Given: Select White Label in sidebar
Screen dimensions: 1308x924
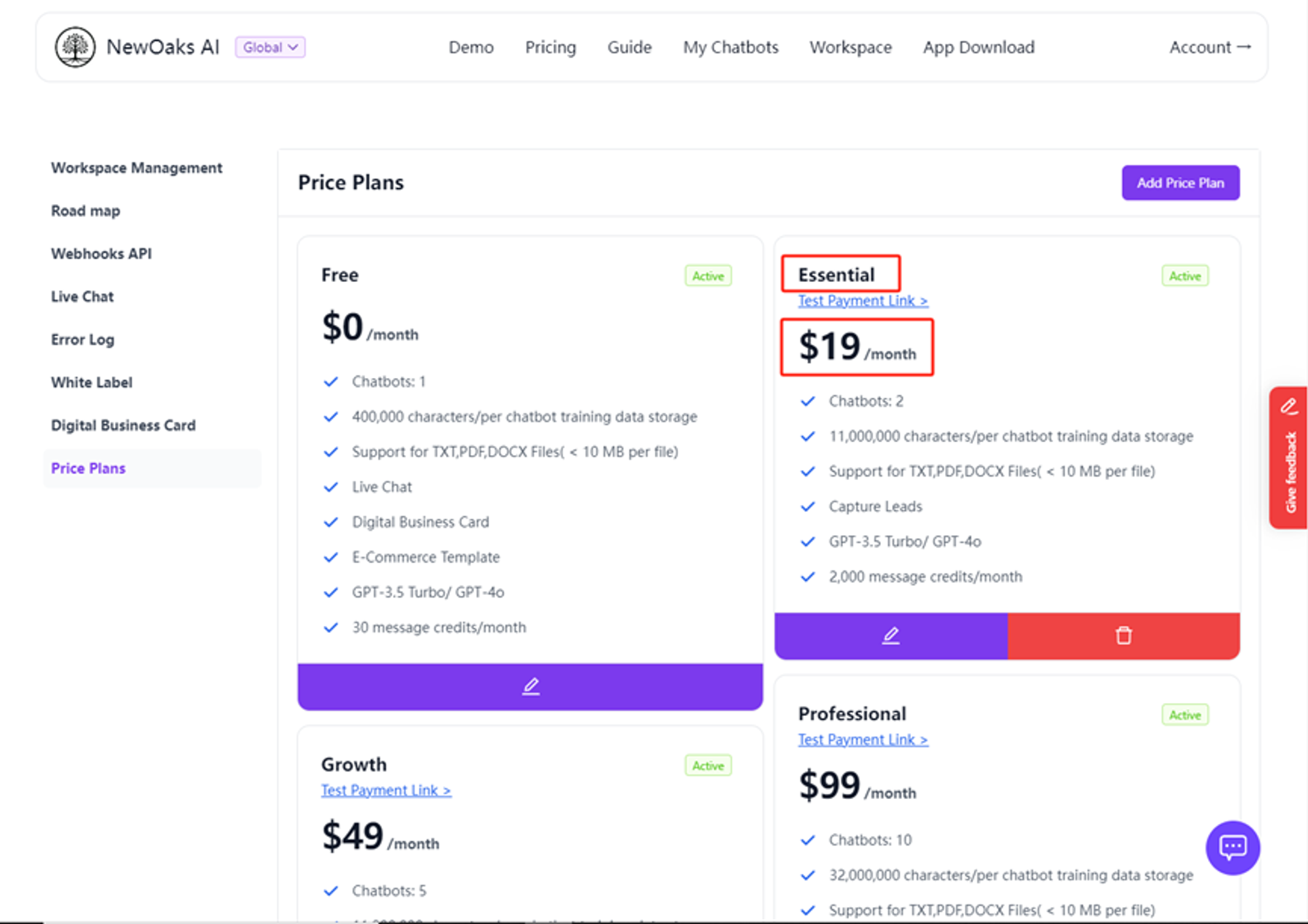Looking at the screenshot, I should pos(92,383).
